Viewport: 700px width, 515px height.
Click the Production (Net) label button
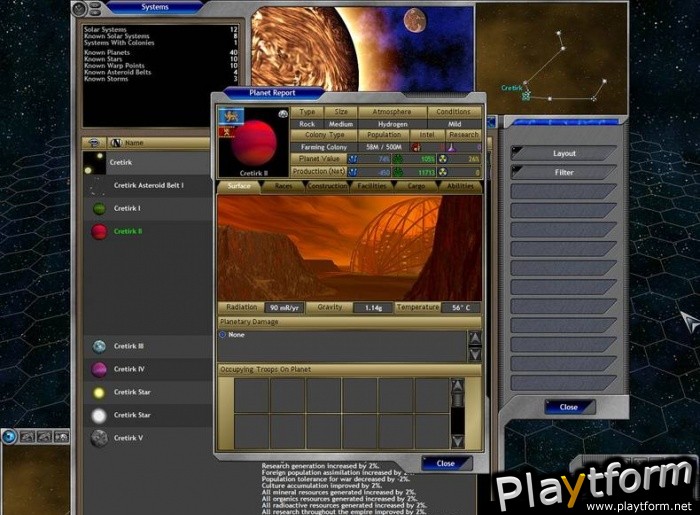319,171
